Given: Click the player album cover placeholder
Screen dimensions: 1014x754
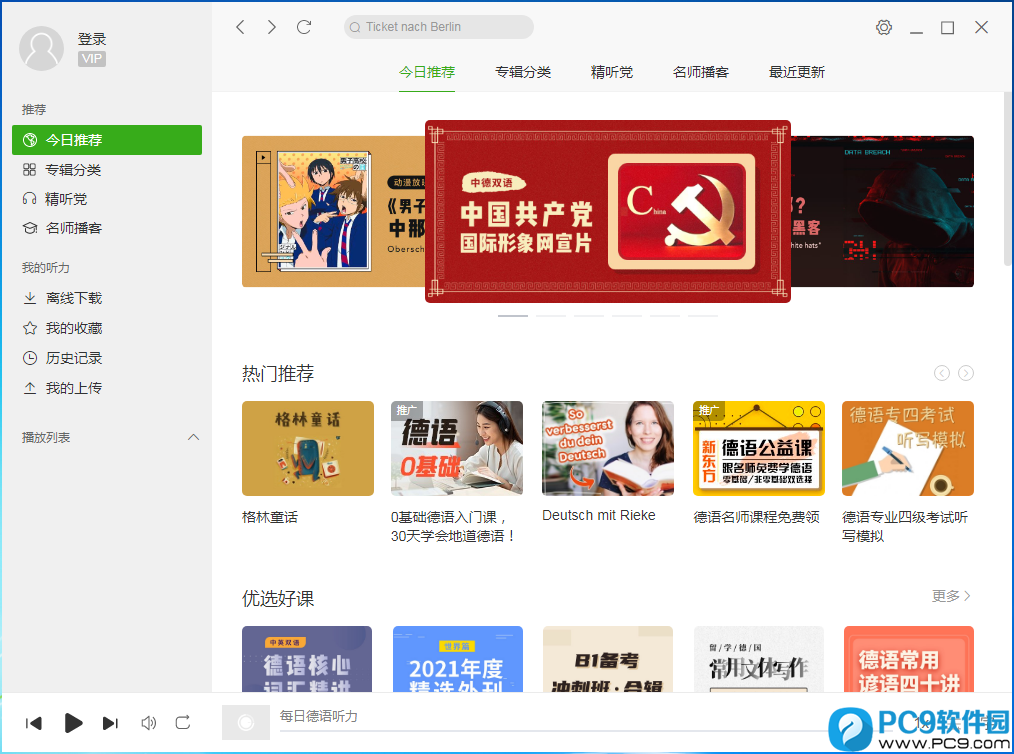Looking at the screenshot, I should click(246, 722).
